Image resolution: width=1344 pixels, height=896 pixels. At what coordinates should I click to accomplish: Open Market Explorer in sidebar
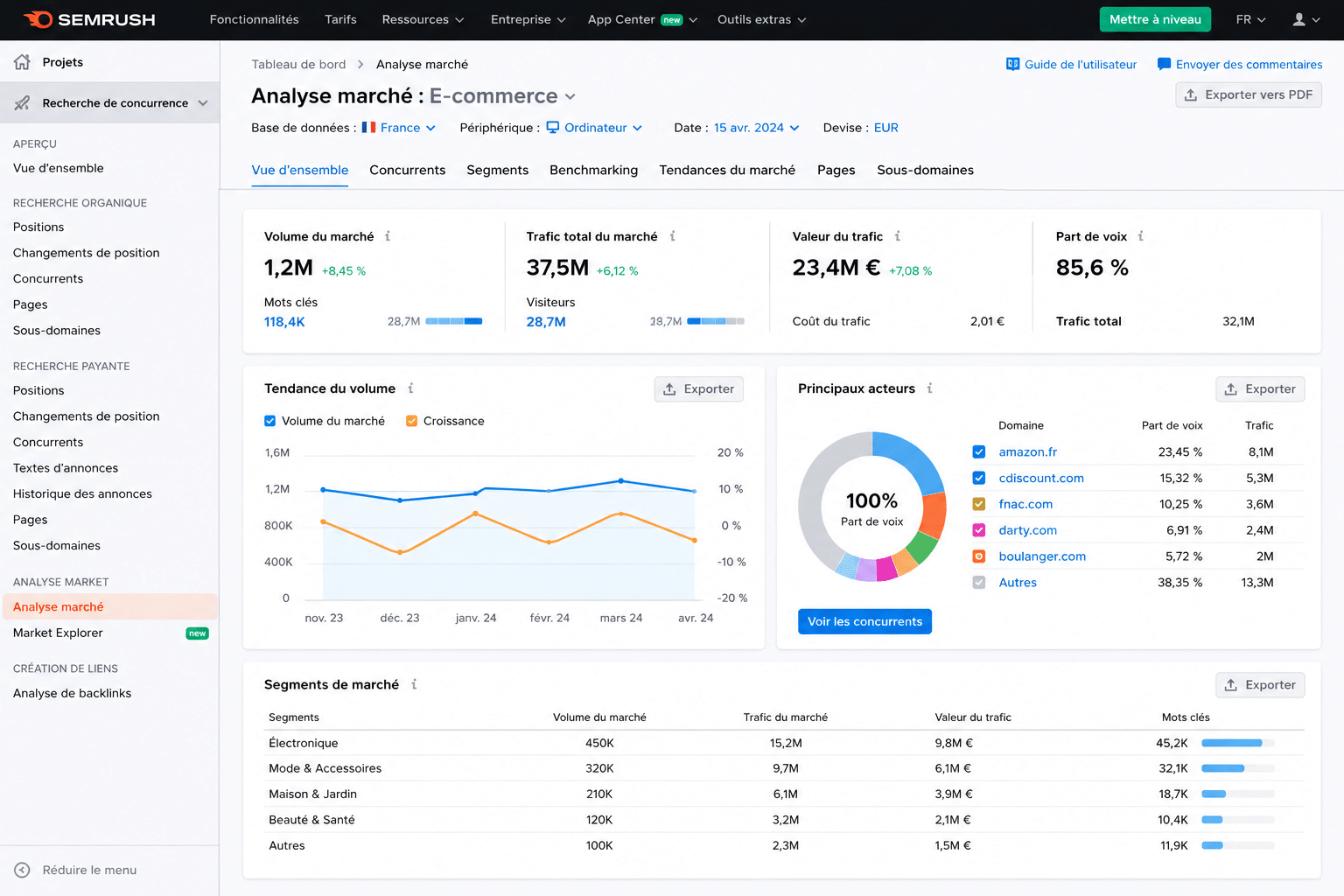58,633
